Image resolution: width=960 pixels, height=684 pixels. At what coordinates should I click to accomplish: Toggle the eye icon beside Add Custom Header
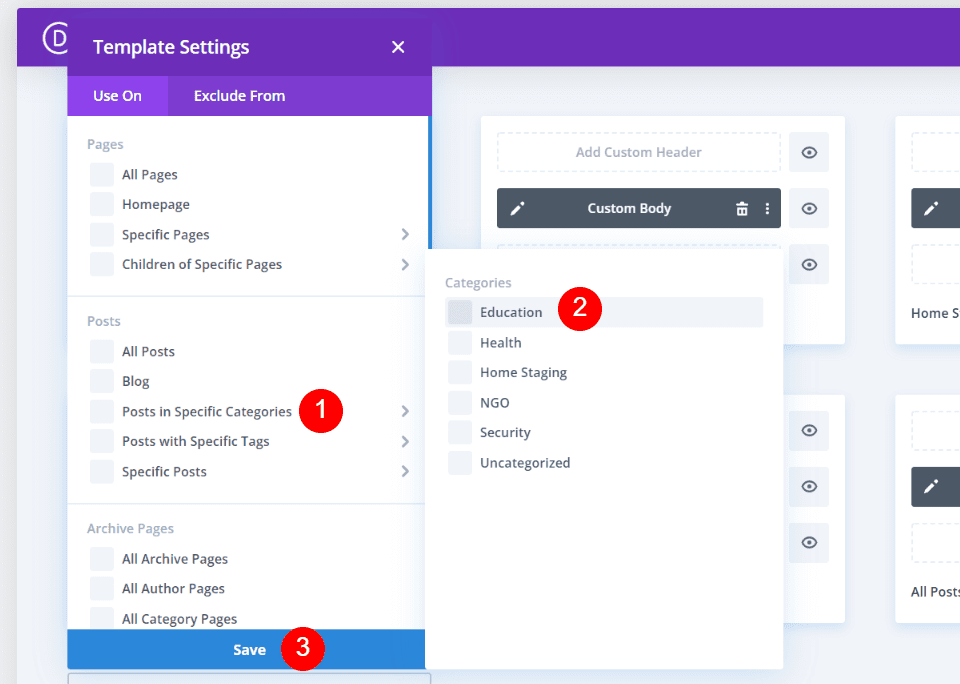point(809,152)
